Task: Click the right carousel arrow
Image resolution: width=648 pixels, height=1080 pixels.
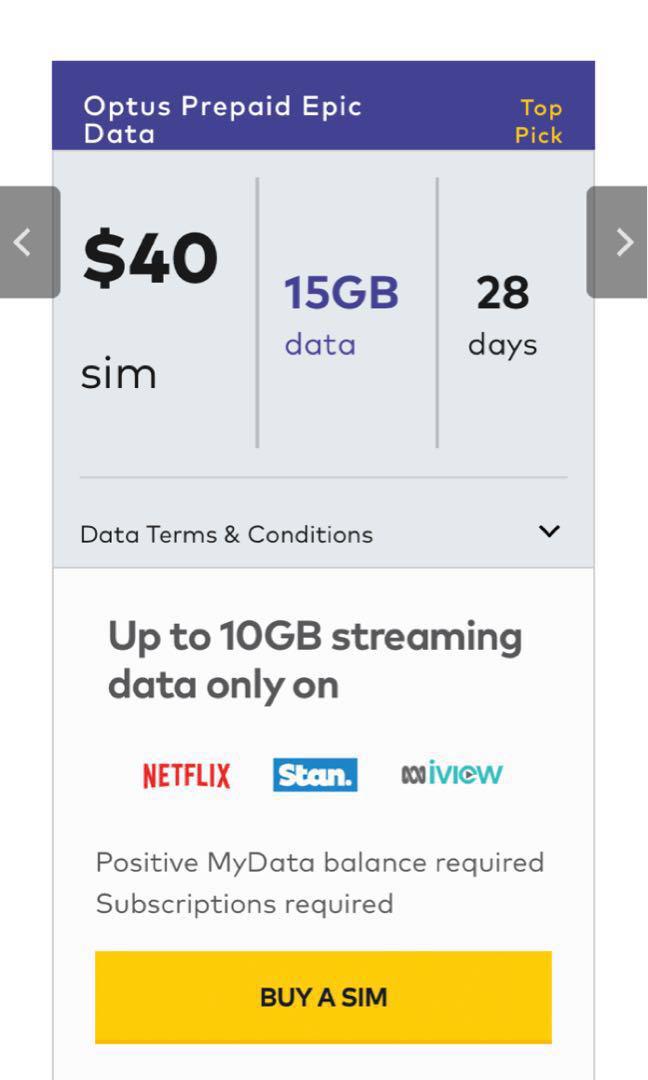Action: point(623,240)
